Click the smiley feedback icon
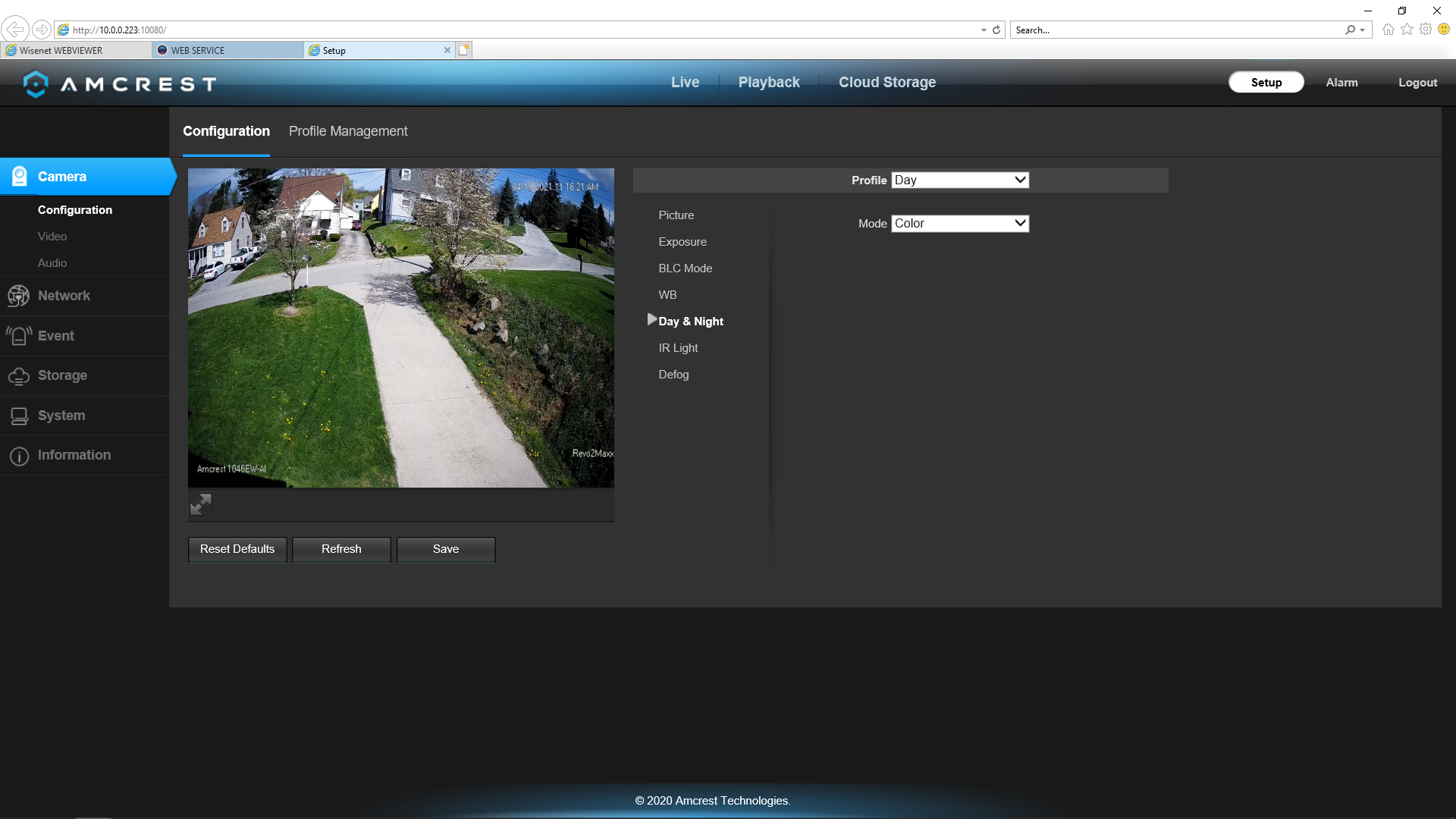The height and width of the screenshot is (819, 1456). (x=1444, y=30)
